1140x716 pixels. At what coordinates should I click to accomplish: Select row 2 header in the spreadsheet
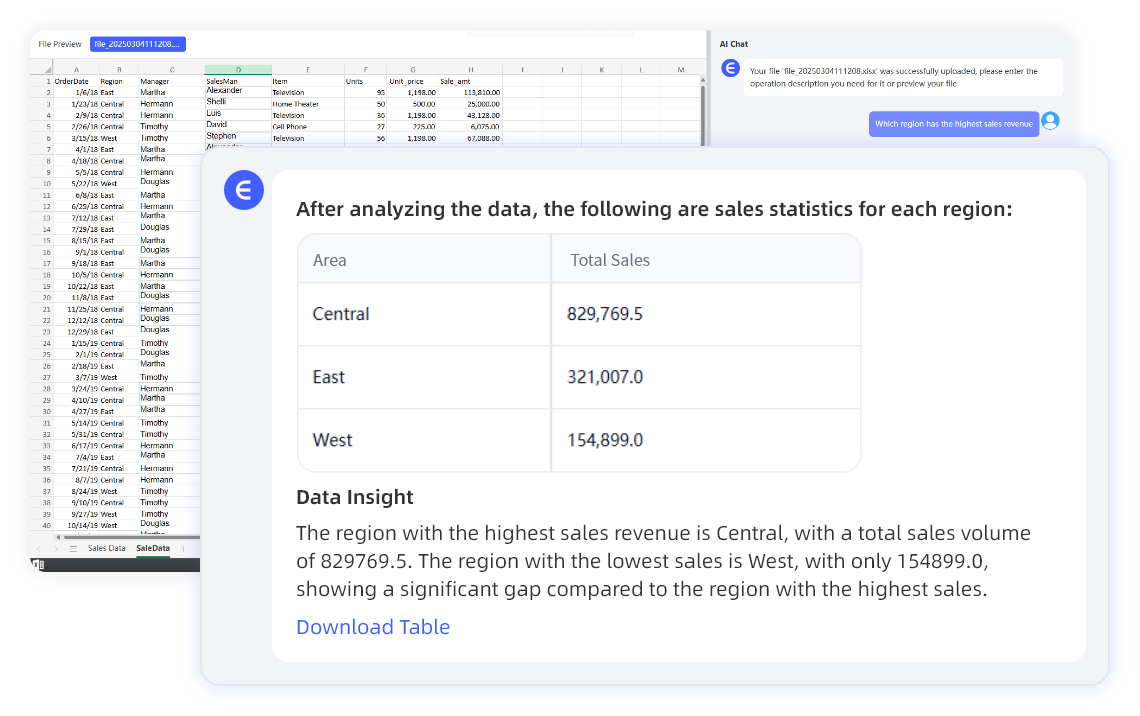(x=46, y=92)
